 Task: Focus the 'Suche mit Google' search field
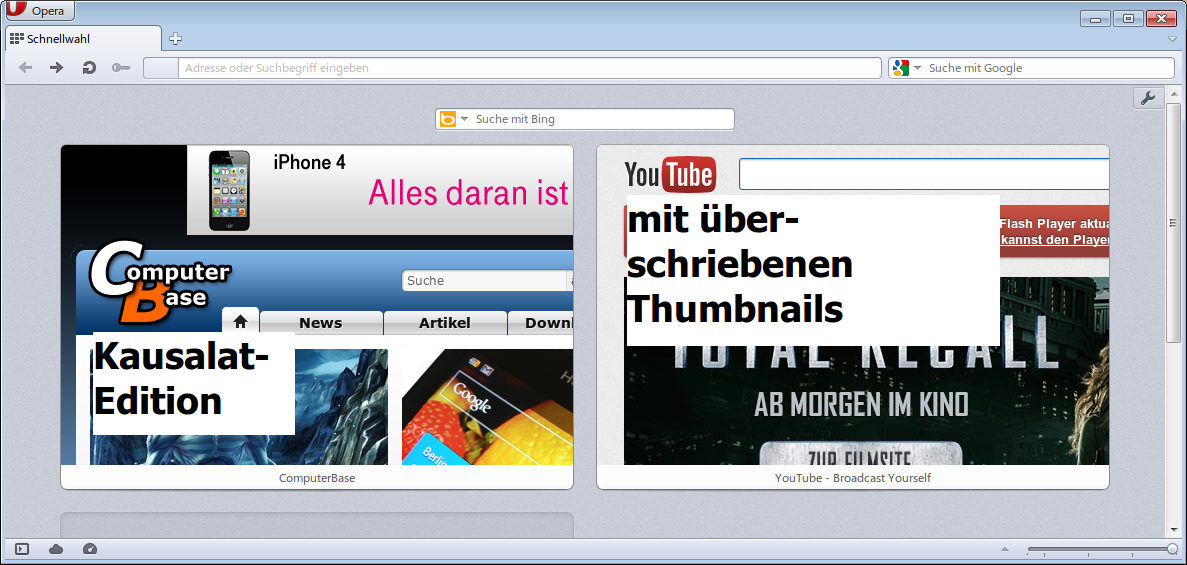[1049, 68]
